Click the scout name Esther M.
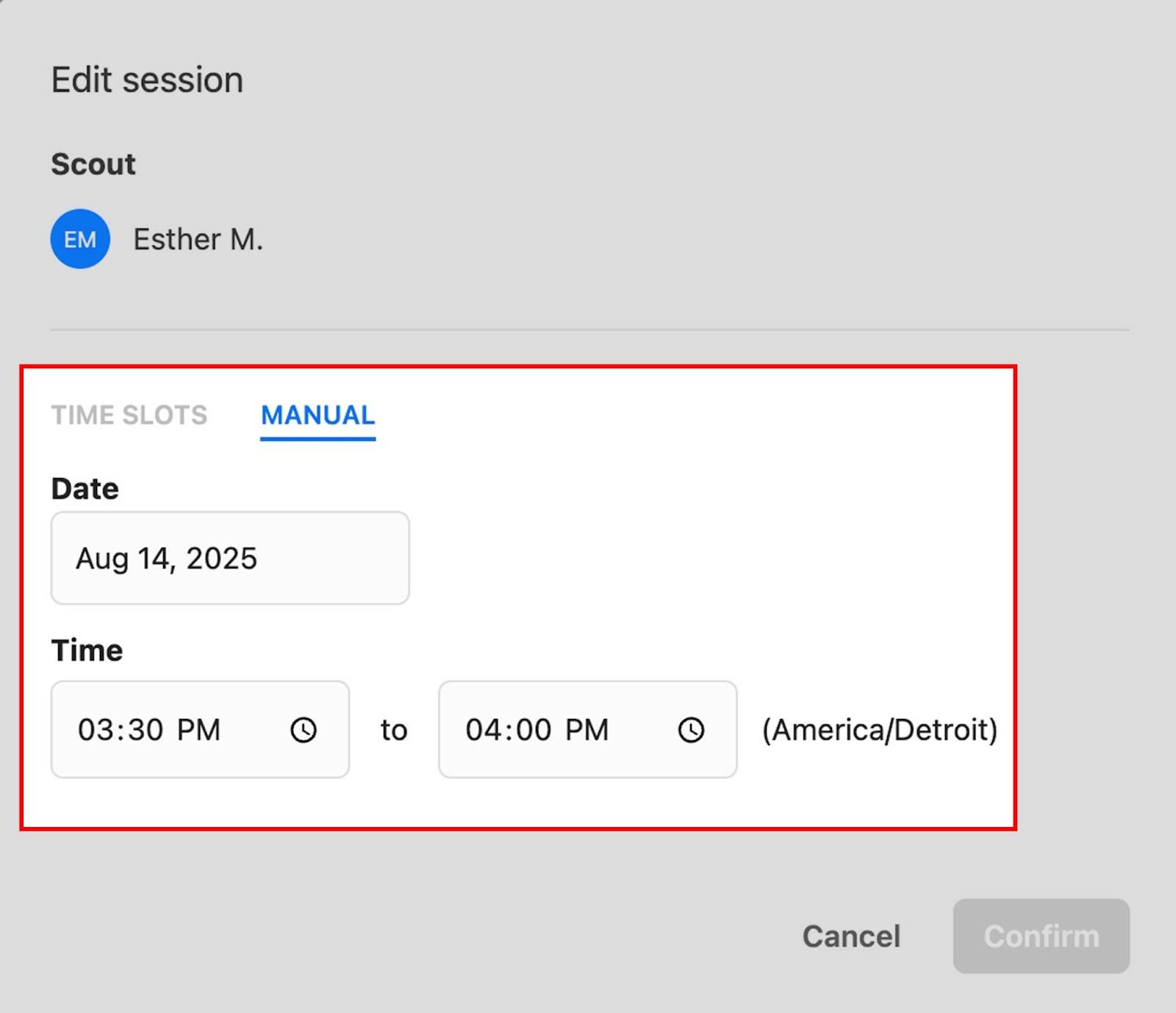 coord(198,240)
